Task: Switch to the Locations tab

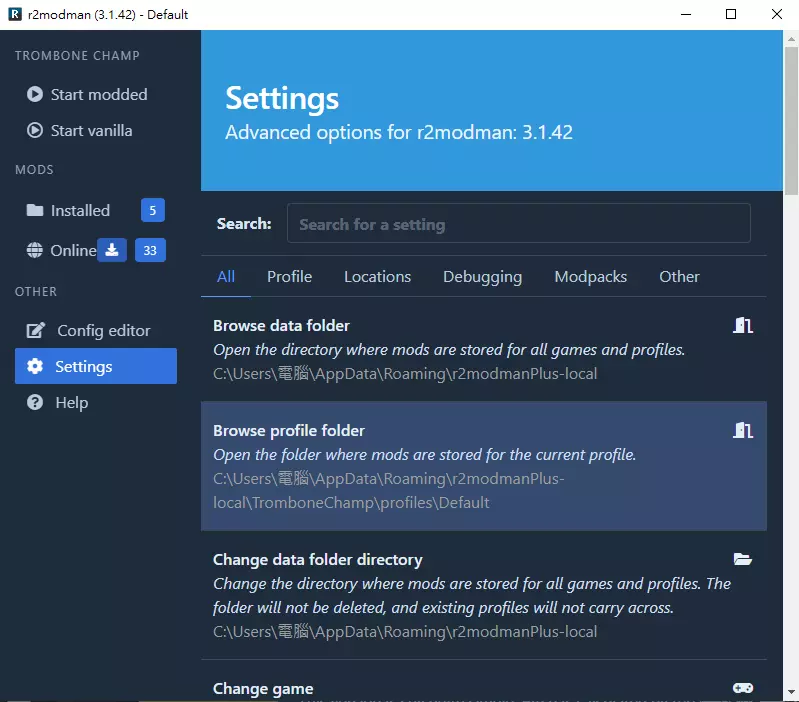Action: point(377,277)
